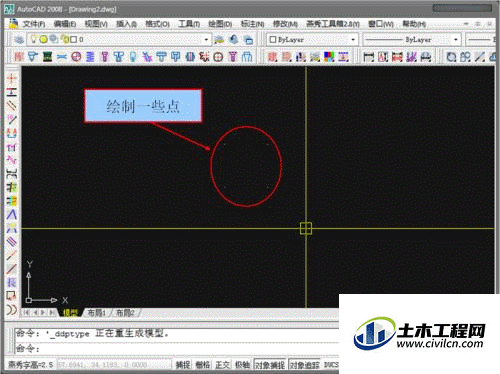Image resolution: width=500 pixels, height=374 pixels.
Task: Open the 帮助 menu
Action: 414,24
